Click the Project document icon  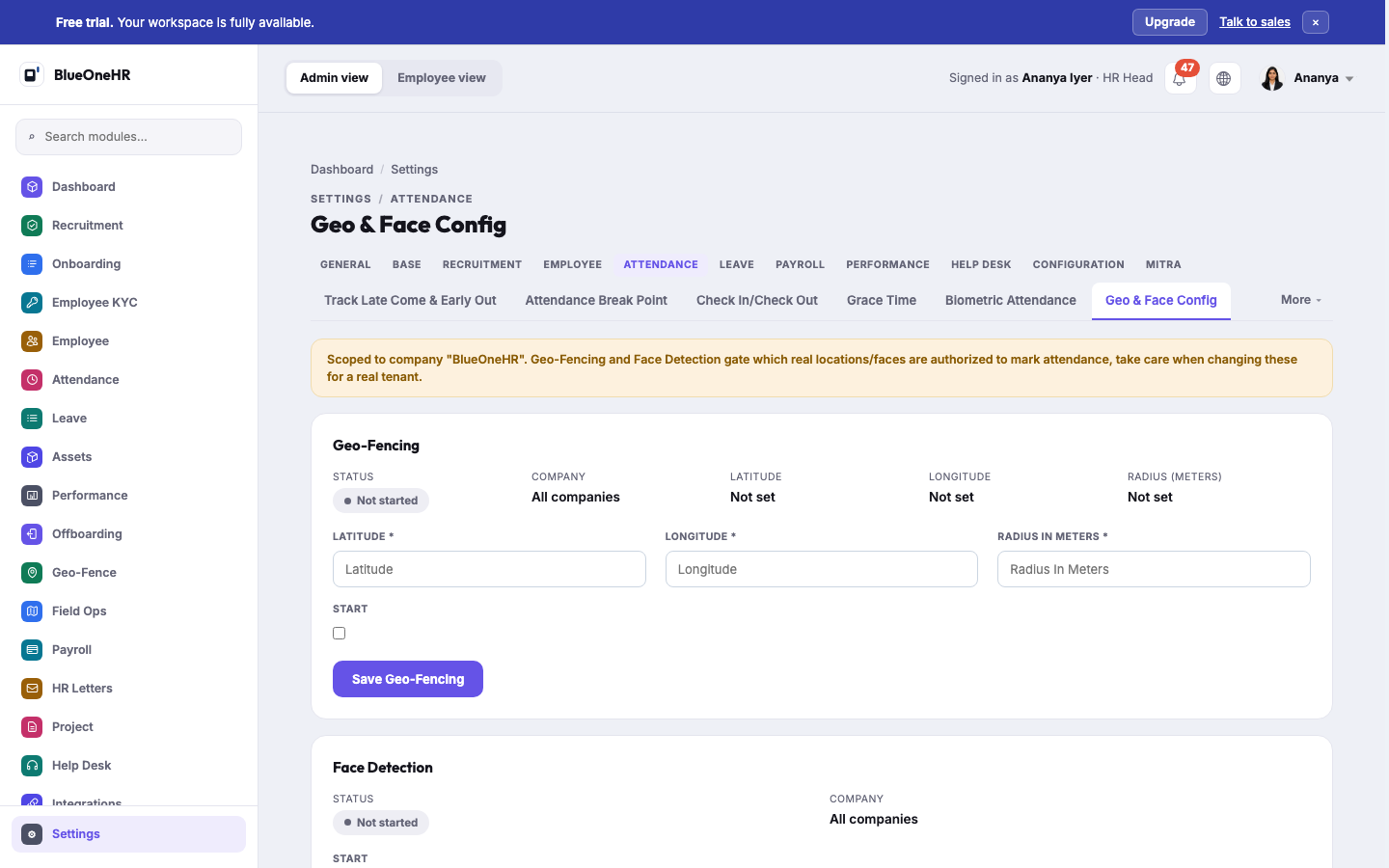coord(32,727)
